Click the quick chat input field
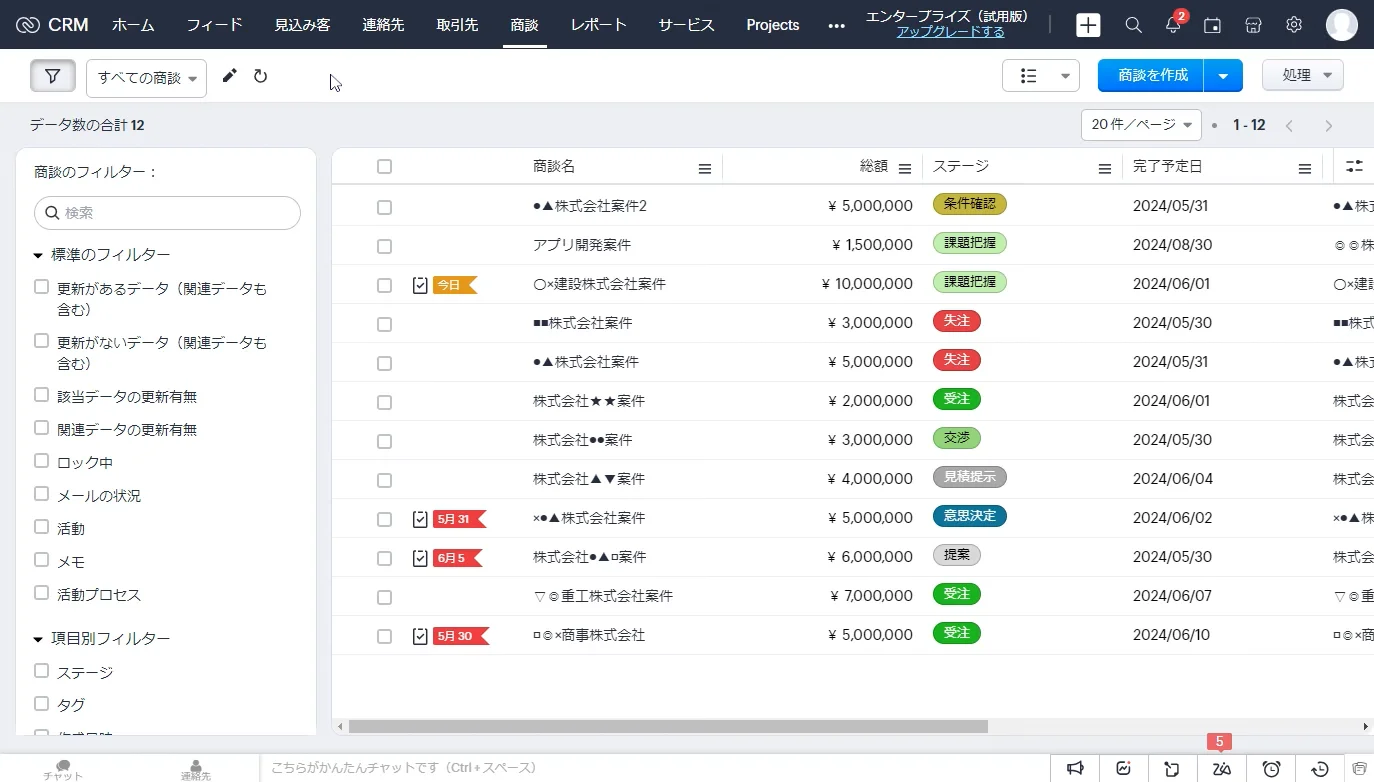This screenshot has width=1374, height=782. tap(655, 768)
